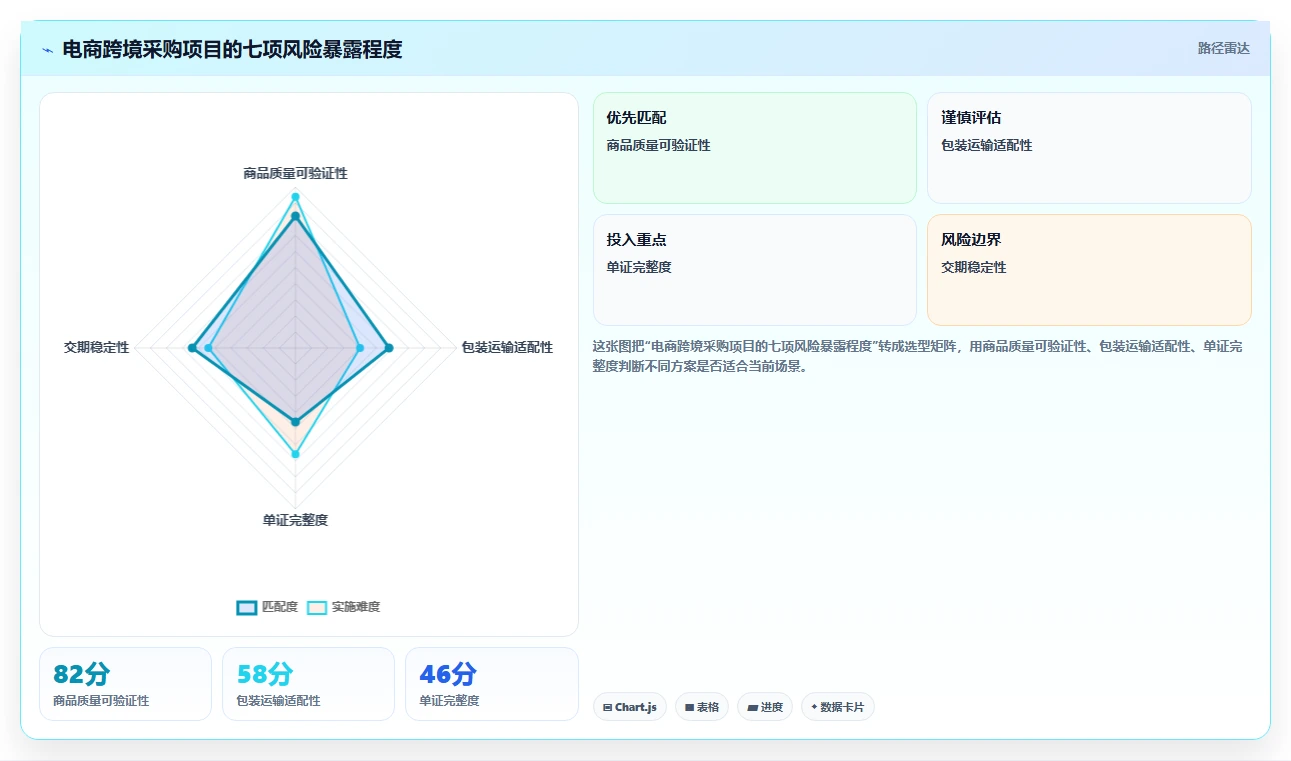
Task: Click the 数据卡片 tag chip
Action: (x=838, y=707)
